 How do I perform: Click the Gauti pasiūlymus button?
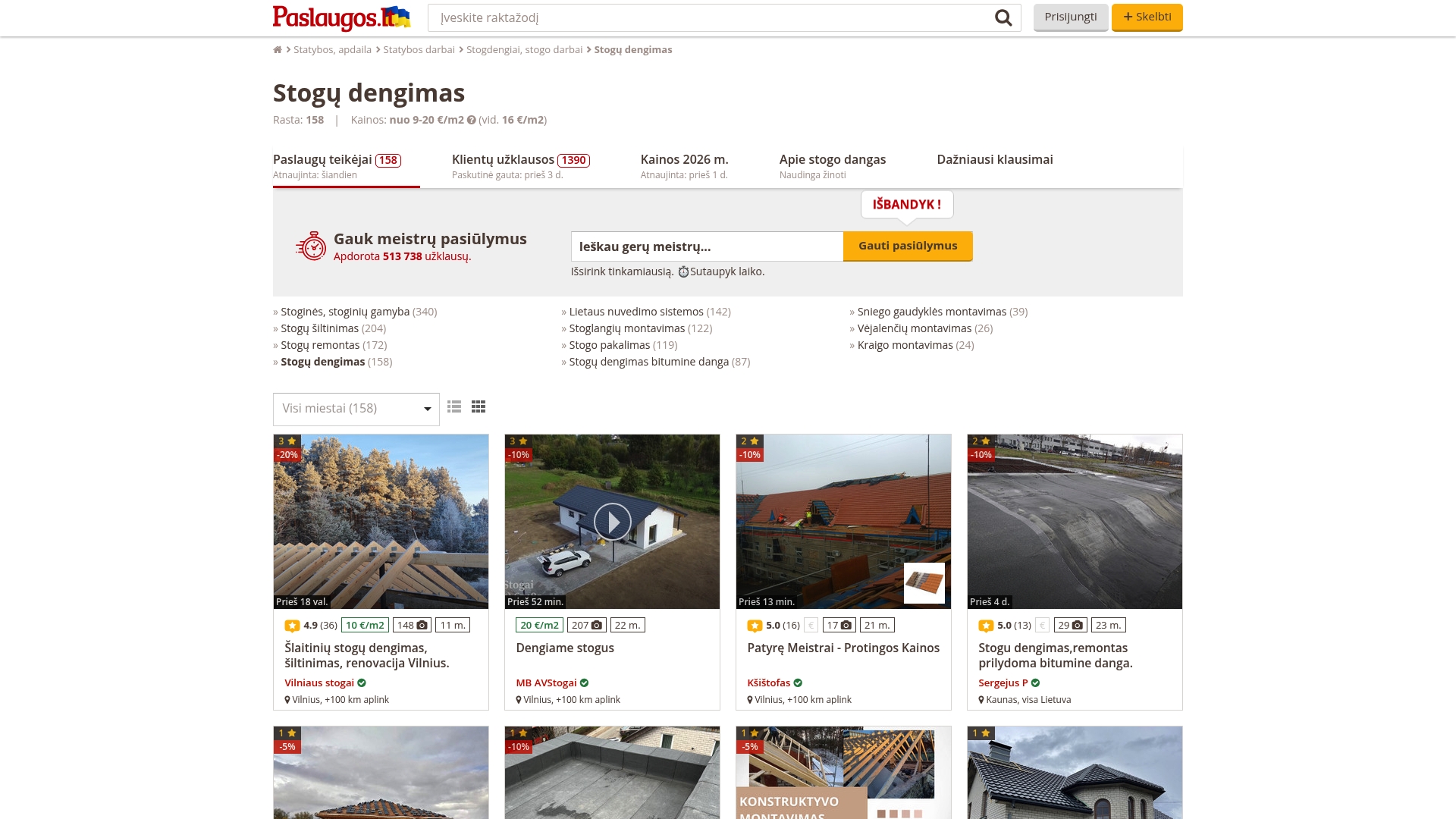click(908, 246)
